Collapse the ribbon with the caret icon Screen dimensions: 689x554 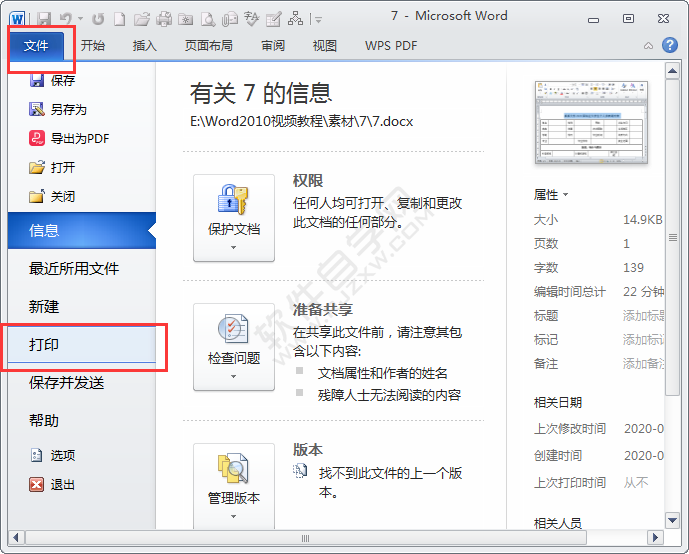point(648,46)
